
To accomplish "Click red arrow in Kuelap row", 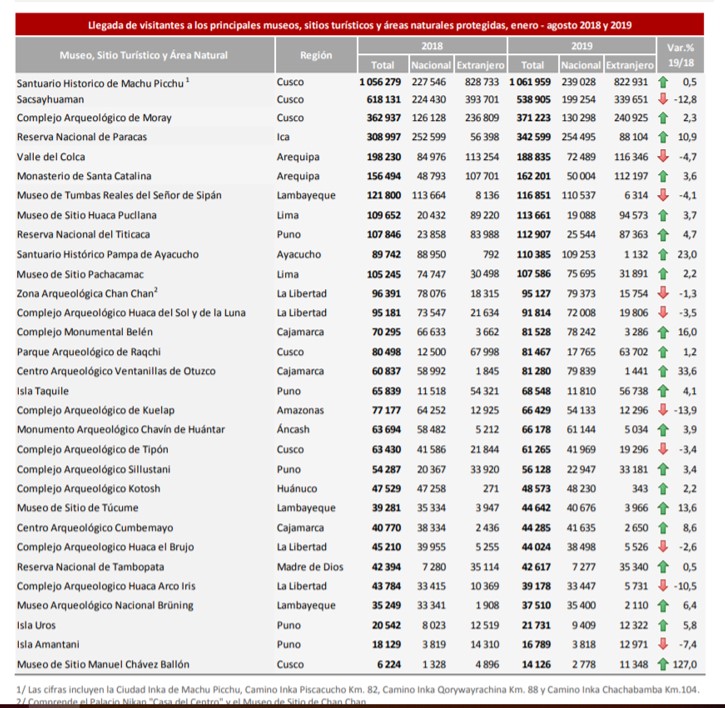I will pos(663,409).
